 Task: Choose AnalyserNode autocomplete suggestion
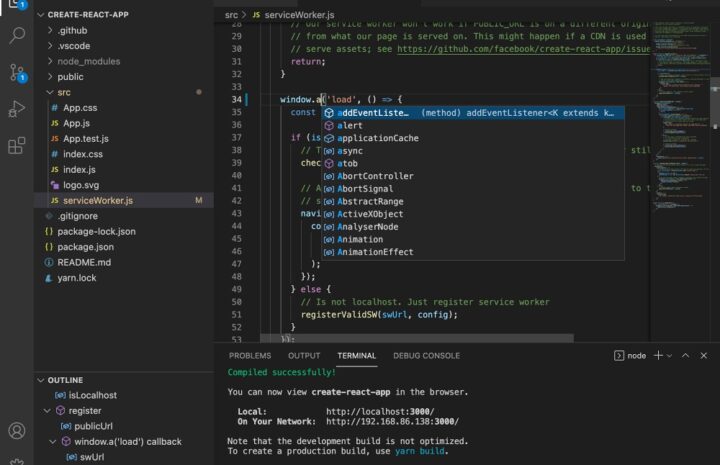point(472,226)
